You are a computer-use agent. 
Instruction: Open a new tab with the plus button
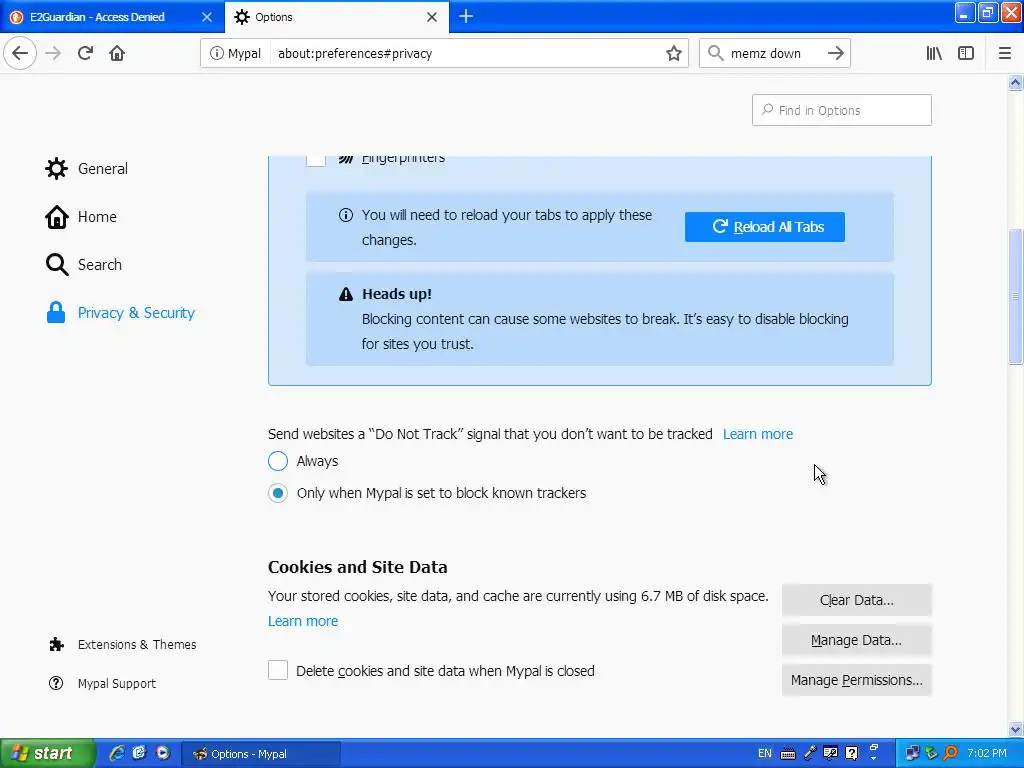tap(466, 16)
